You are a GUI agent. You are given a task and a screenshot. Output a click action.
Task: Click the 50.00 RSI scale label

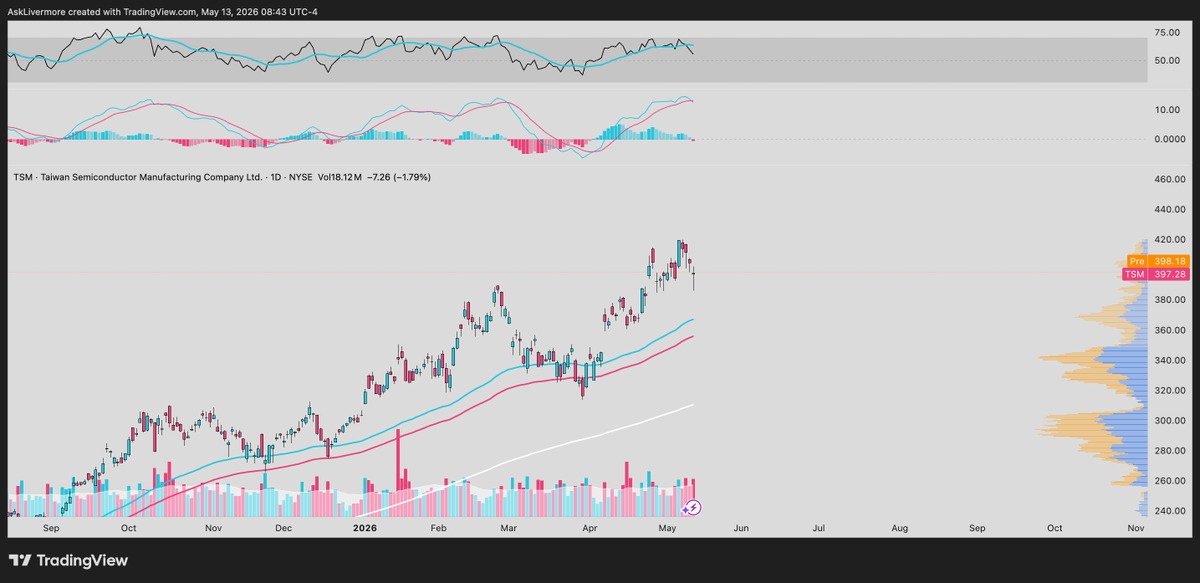(1166, 60)
